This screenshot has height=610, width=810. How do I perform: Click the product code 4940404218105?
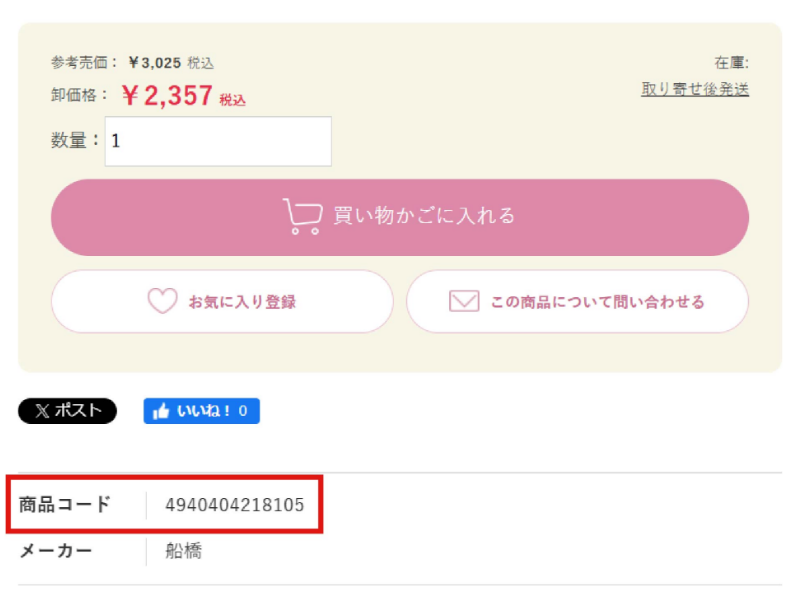(234, 504)
